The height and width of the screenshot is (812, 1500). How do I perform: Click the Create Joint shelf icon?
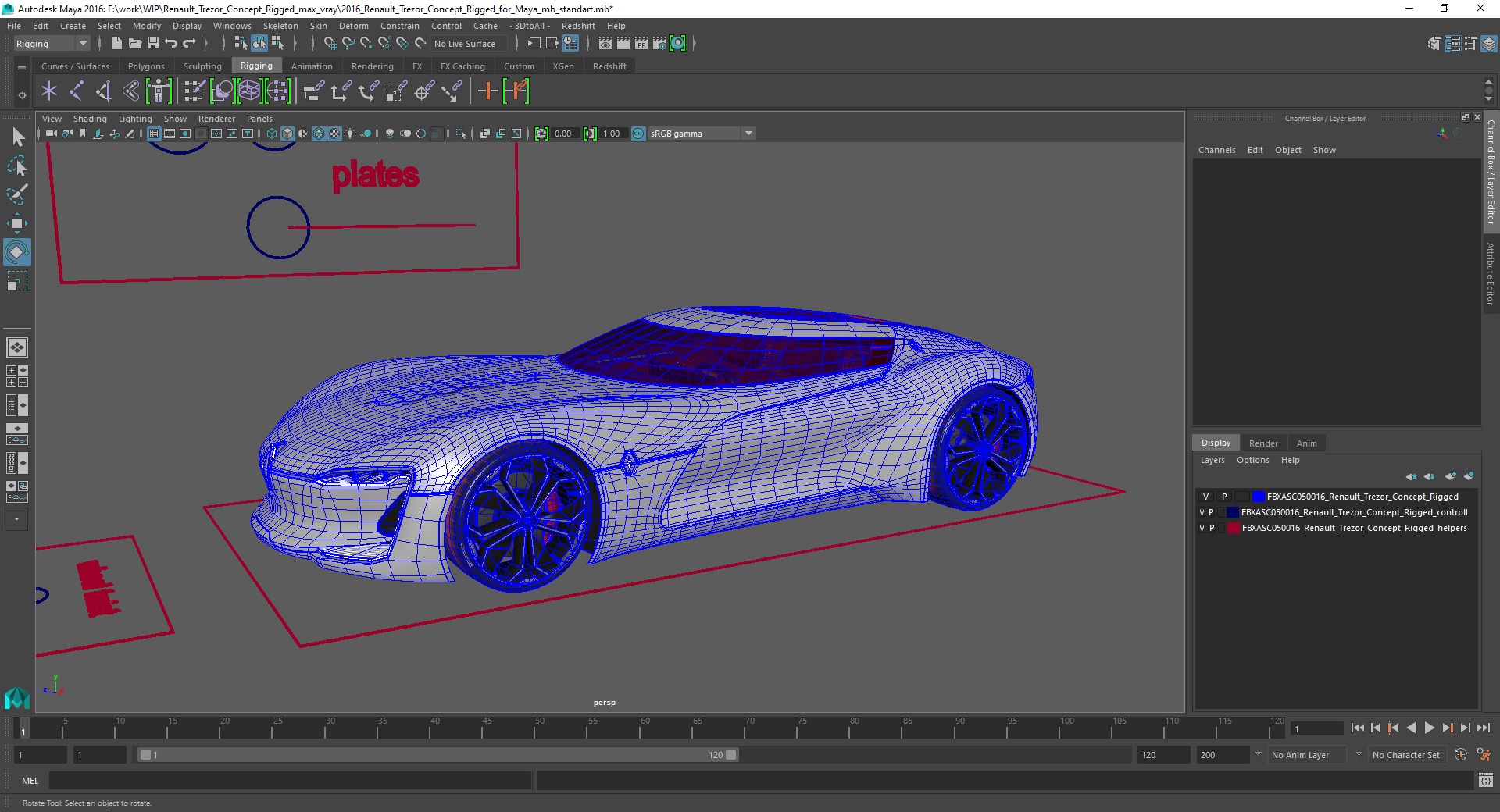[x=77, y=91]
